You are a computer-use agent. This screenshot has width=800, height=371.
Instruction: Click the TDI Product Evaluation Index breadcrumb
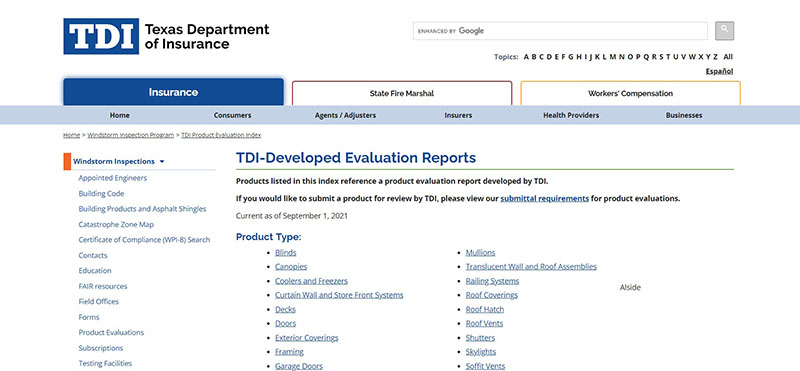coord(221,135)
